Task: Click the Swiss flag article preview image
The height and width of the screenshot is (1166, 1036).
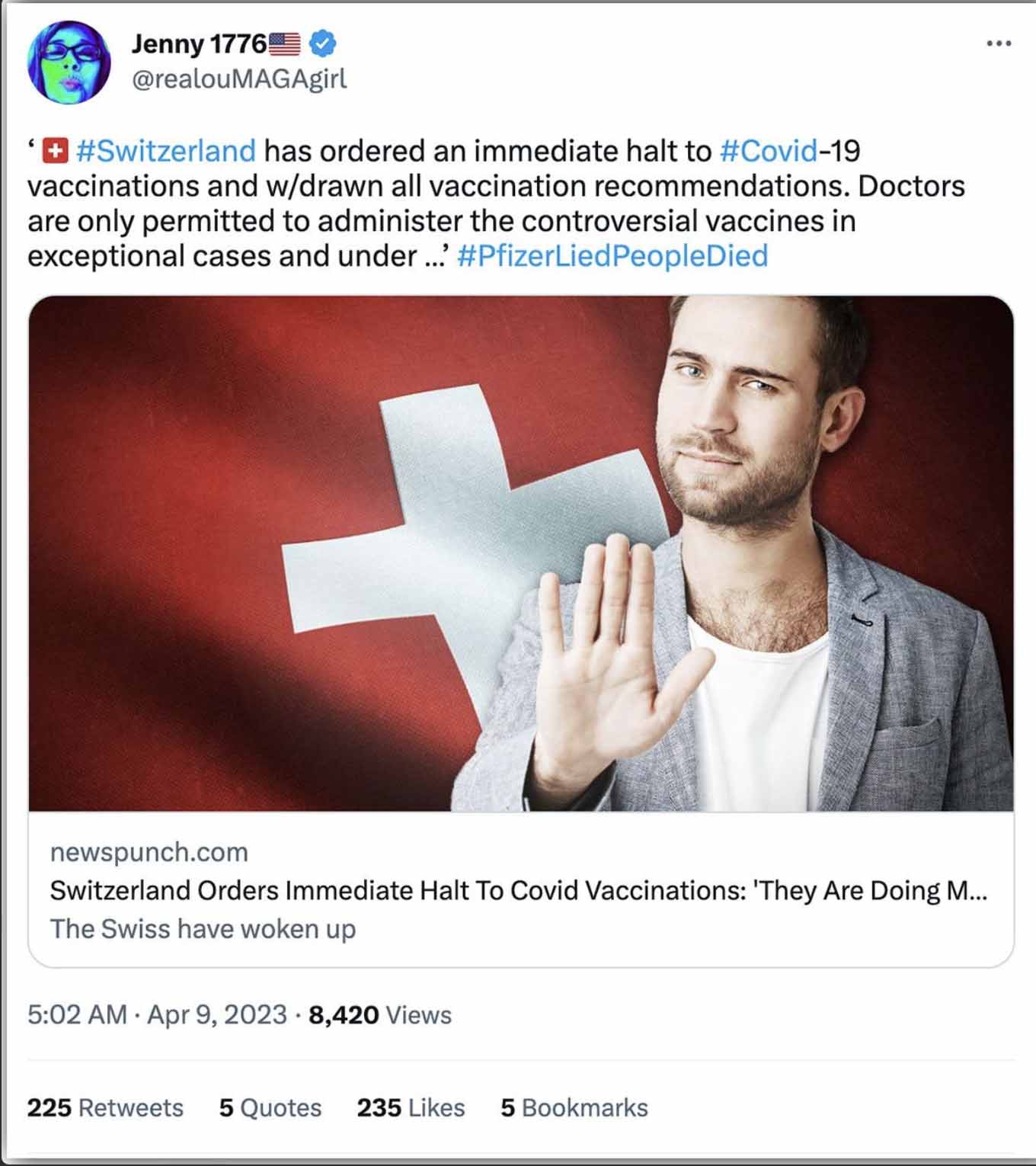Action: click(521, 553)
